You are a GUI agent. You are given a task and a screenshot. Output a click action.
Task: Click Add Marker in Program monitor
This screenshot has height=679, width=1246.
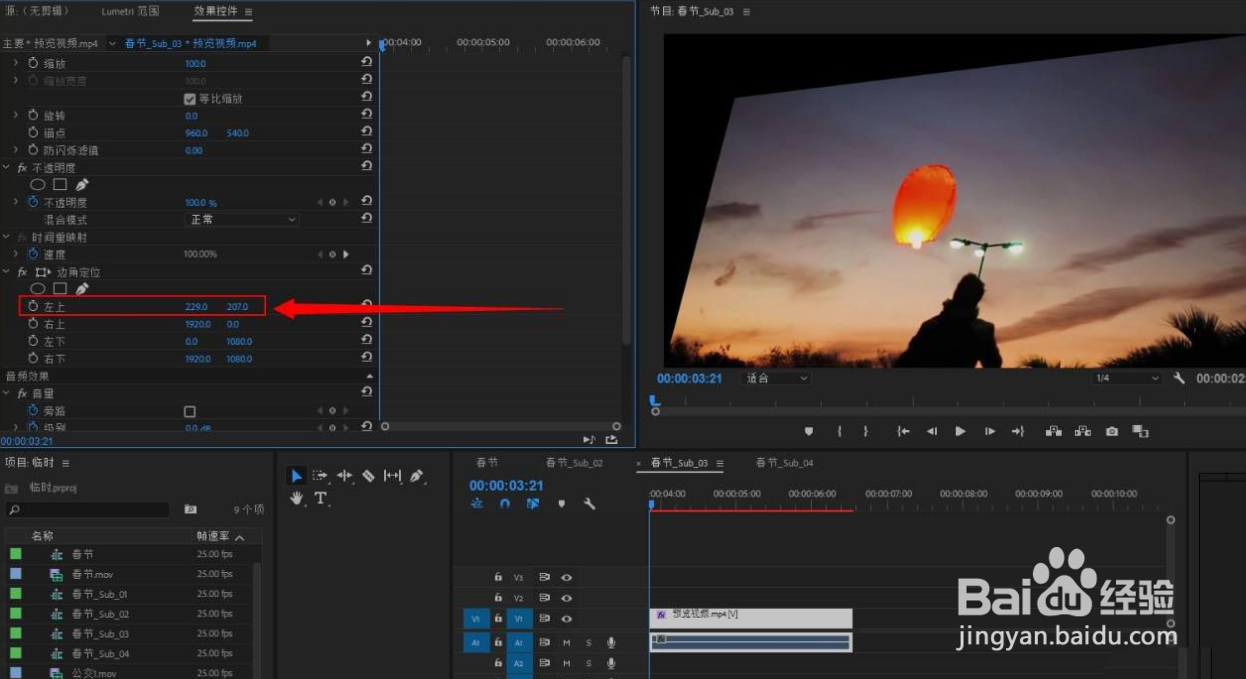[809, 431]
